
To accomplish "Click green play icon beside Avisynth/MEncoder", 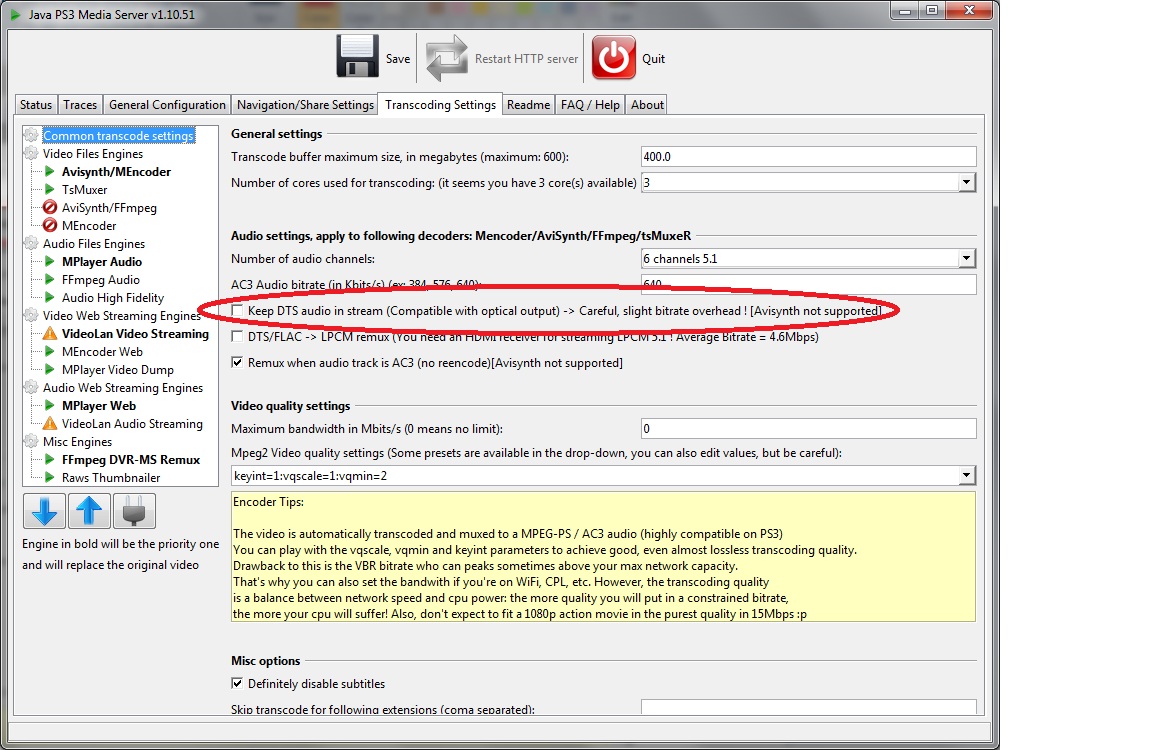I will point(50,171).
